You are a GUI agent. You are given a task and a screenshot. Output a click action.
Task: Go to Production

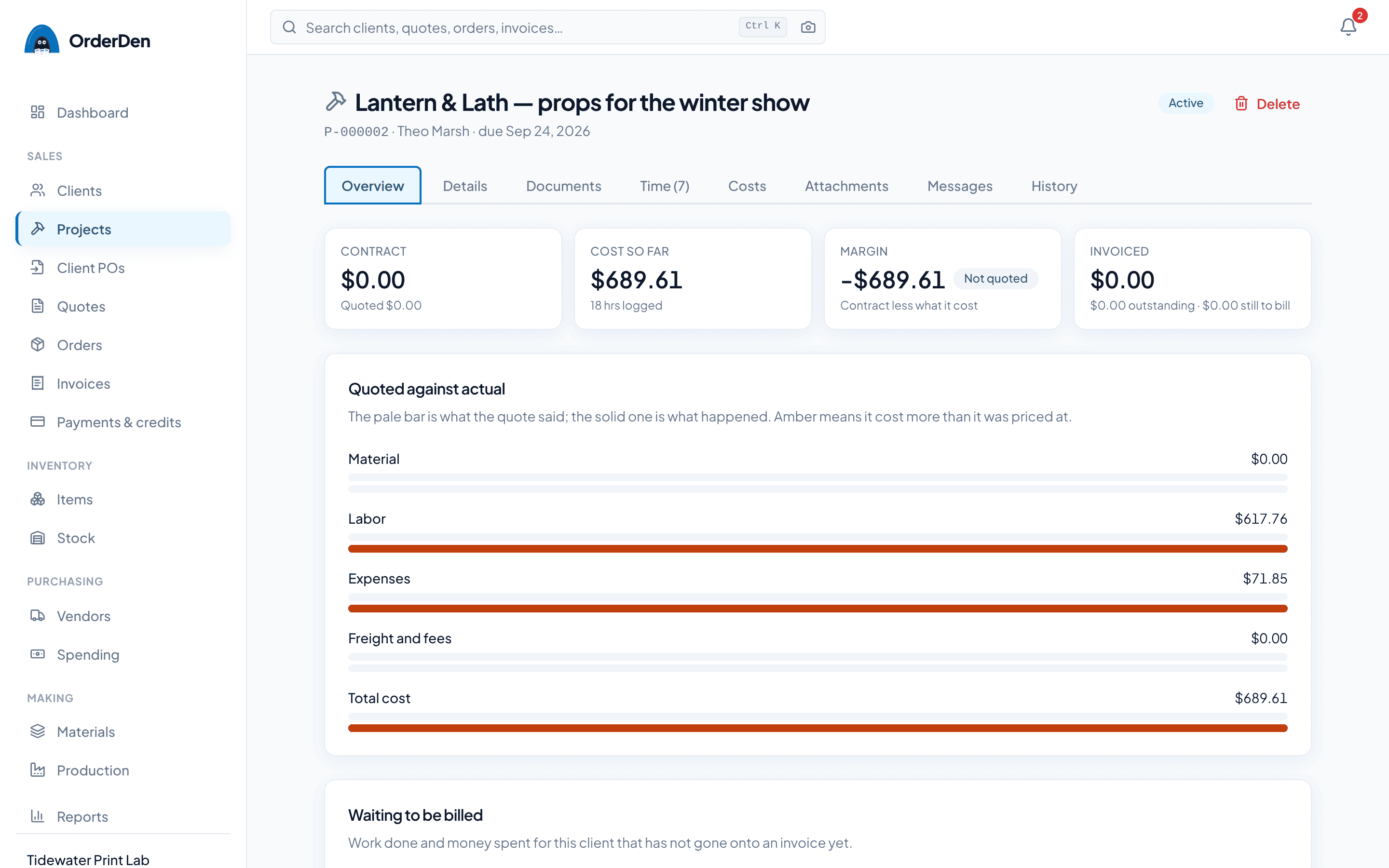[123, 771]
